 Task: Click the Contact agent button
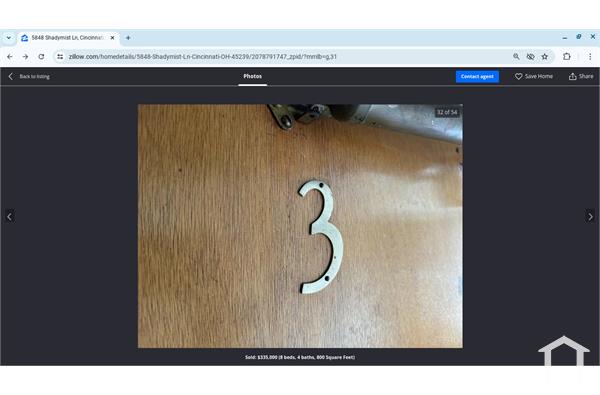(477, 77)
